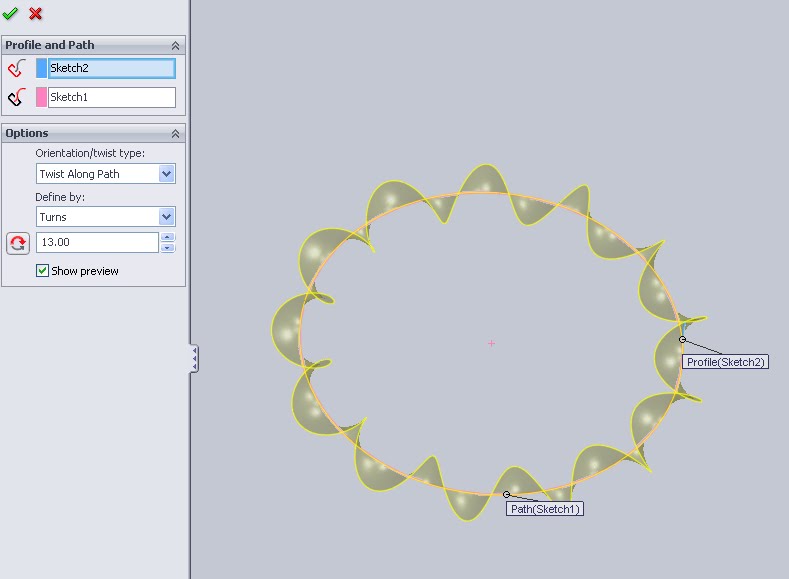Click the profile sketch icon beside Sketch2
Viewport: 789px width, 579px height.
tap(17, 68)
